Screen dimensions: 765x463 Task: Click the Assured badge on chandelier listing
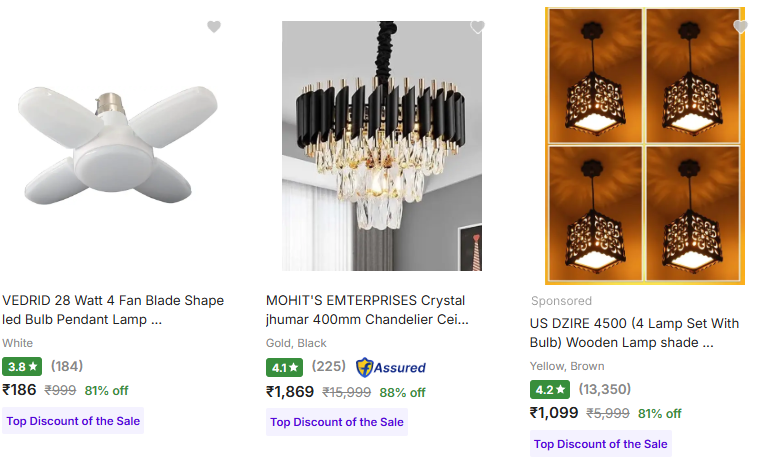pyautogui.click(x=391, y=367)
